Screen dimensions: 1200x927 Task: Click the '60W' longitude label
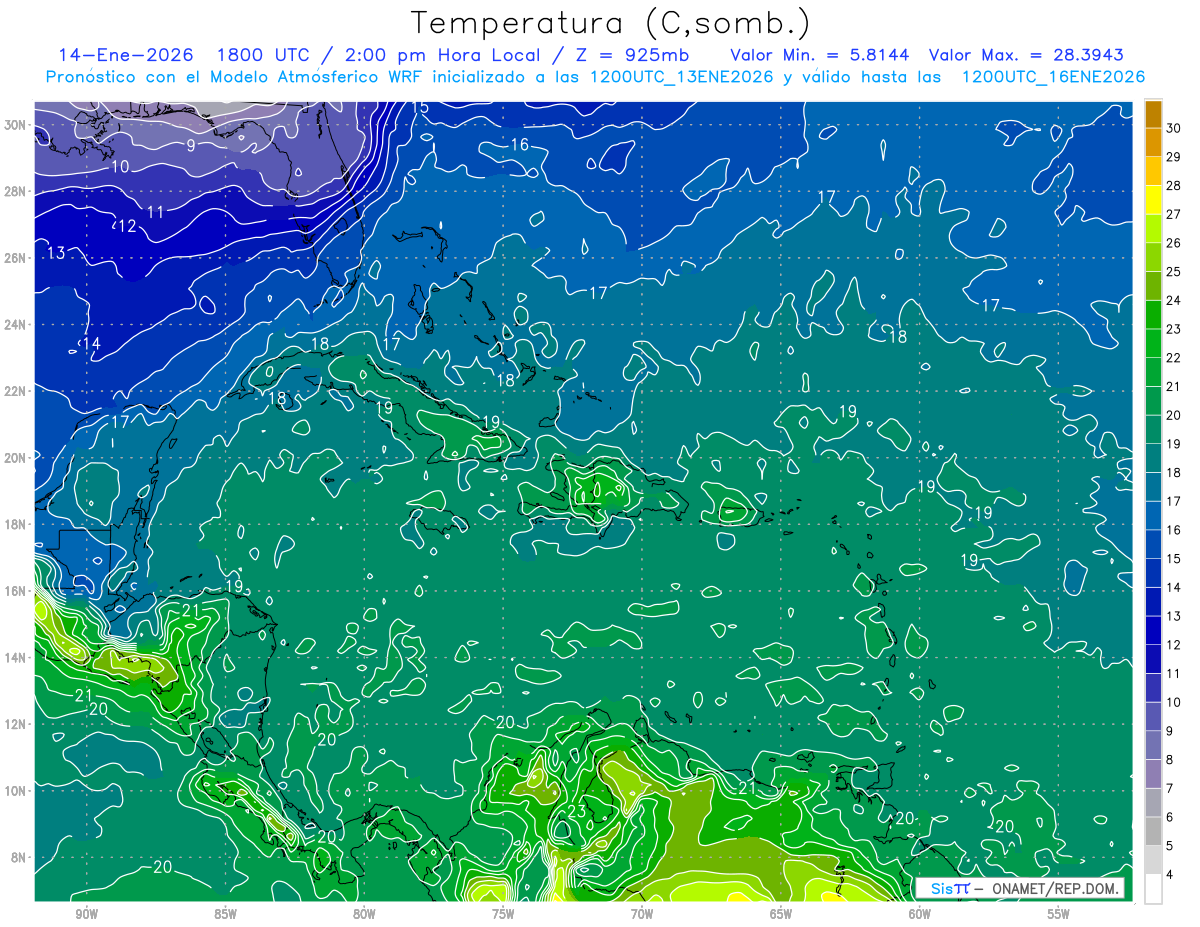click(x=920, y=914)
